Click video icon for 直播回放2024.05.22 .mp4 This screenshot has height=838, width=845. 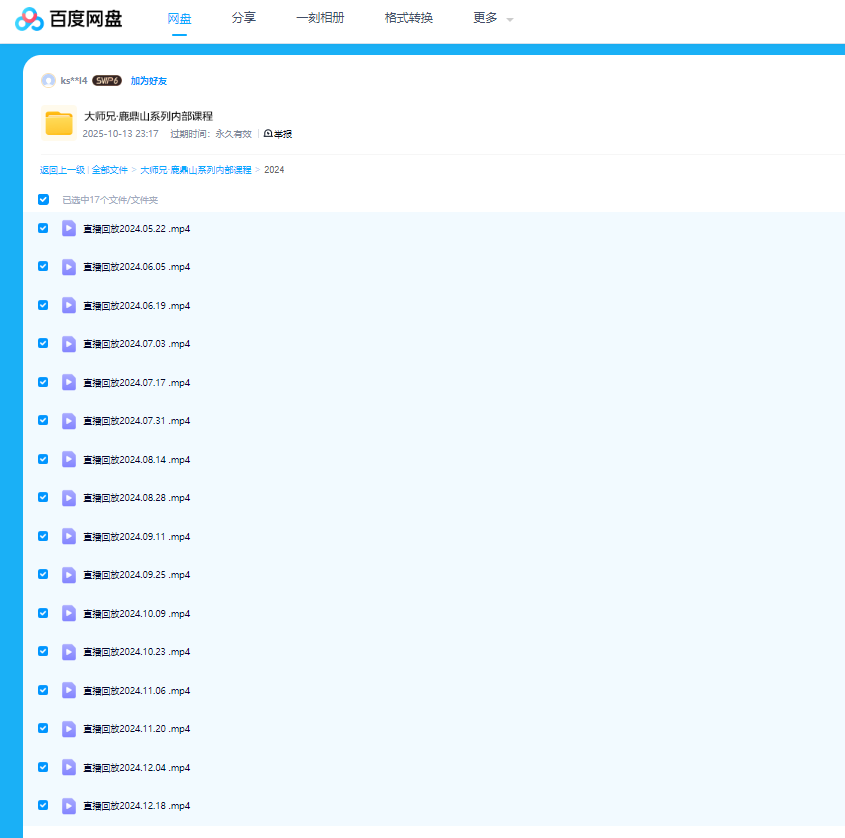tap(69, 228)
